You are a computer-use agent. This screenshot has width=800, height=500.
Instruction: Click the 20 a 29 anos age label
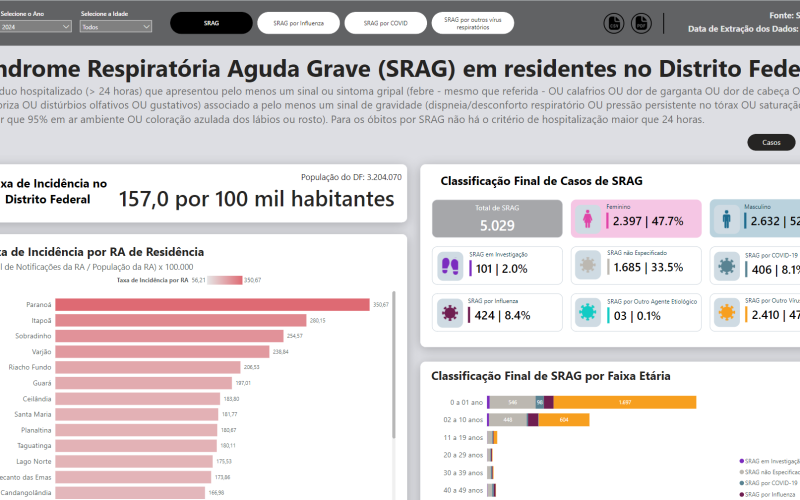click(x=463, y=455)
